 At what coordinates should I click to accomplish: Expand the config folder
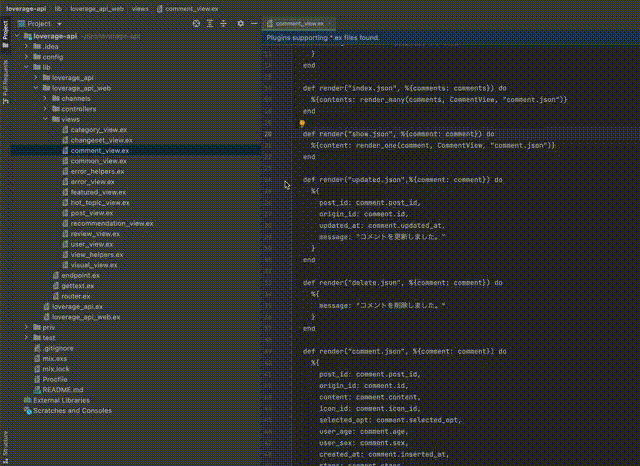[27, 57]
